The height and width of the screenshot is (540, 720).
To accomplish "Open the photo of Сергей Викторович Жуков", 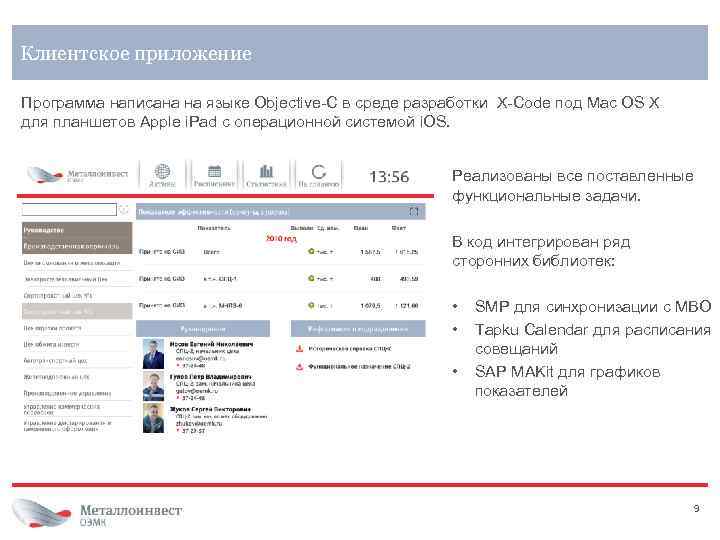I will [x=153, y=418].
